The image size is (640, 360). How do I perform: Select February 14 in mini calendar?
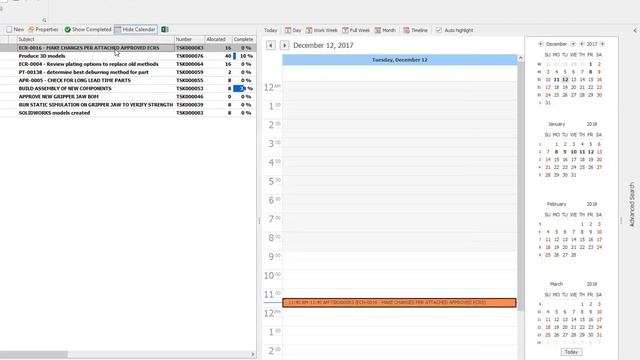(x=573, y=240)
